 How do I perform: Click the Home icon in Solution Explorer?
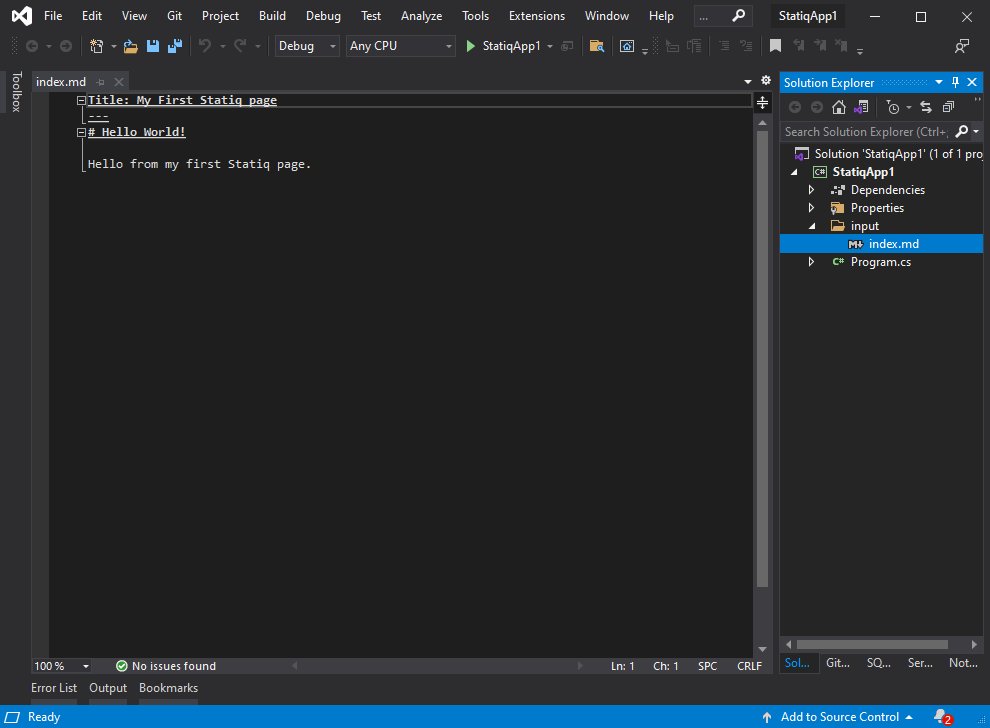point(840,107)
